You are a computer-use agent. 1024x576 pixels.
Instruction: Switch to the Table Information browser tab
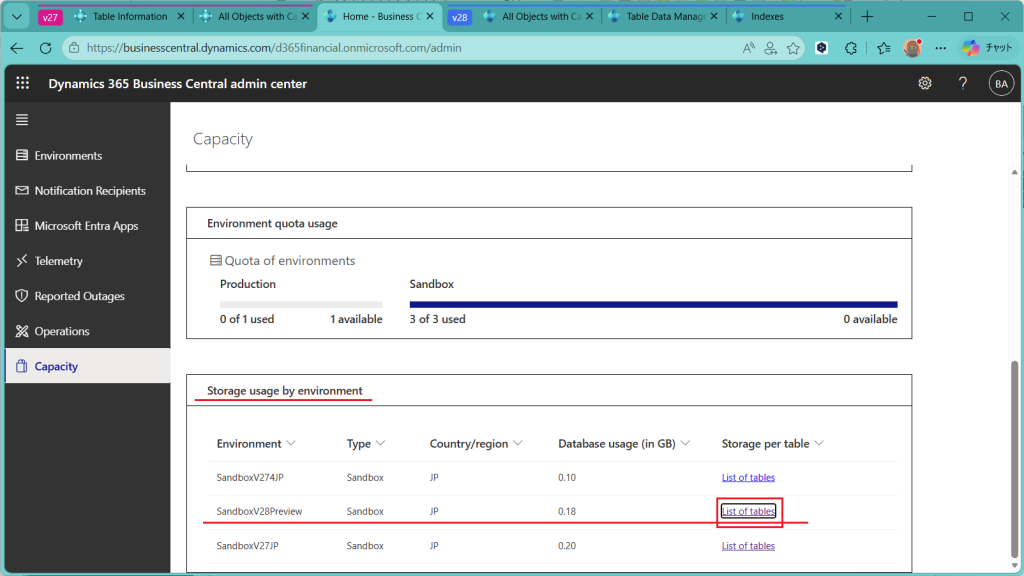point(129,17)
